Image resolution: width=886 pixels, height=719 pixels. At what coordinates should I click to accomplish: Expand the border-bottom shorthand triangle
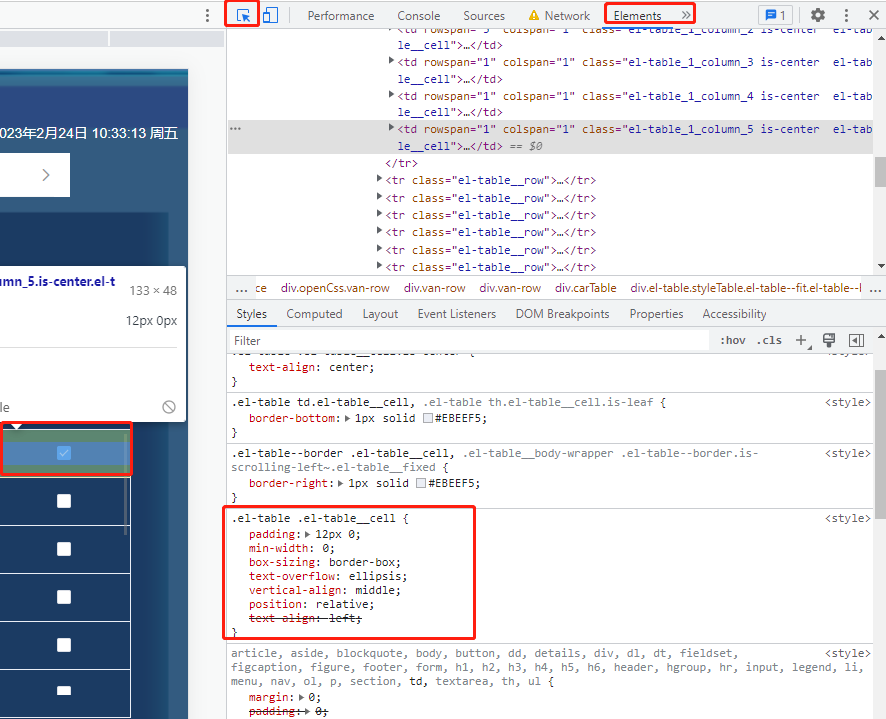pyautogui.click(x=348, y=418)
